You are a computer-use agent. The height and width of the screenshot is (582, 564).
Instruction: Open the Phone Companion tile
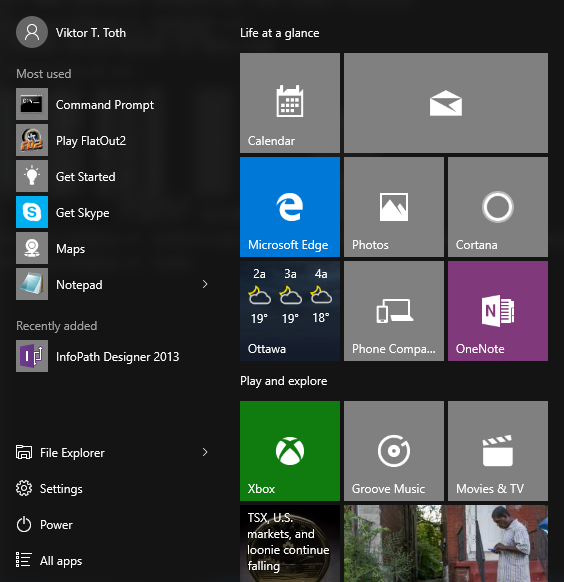coord(394,311)
